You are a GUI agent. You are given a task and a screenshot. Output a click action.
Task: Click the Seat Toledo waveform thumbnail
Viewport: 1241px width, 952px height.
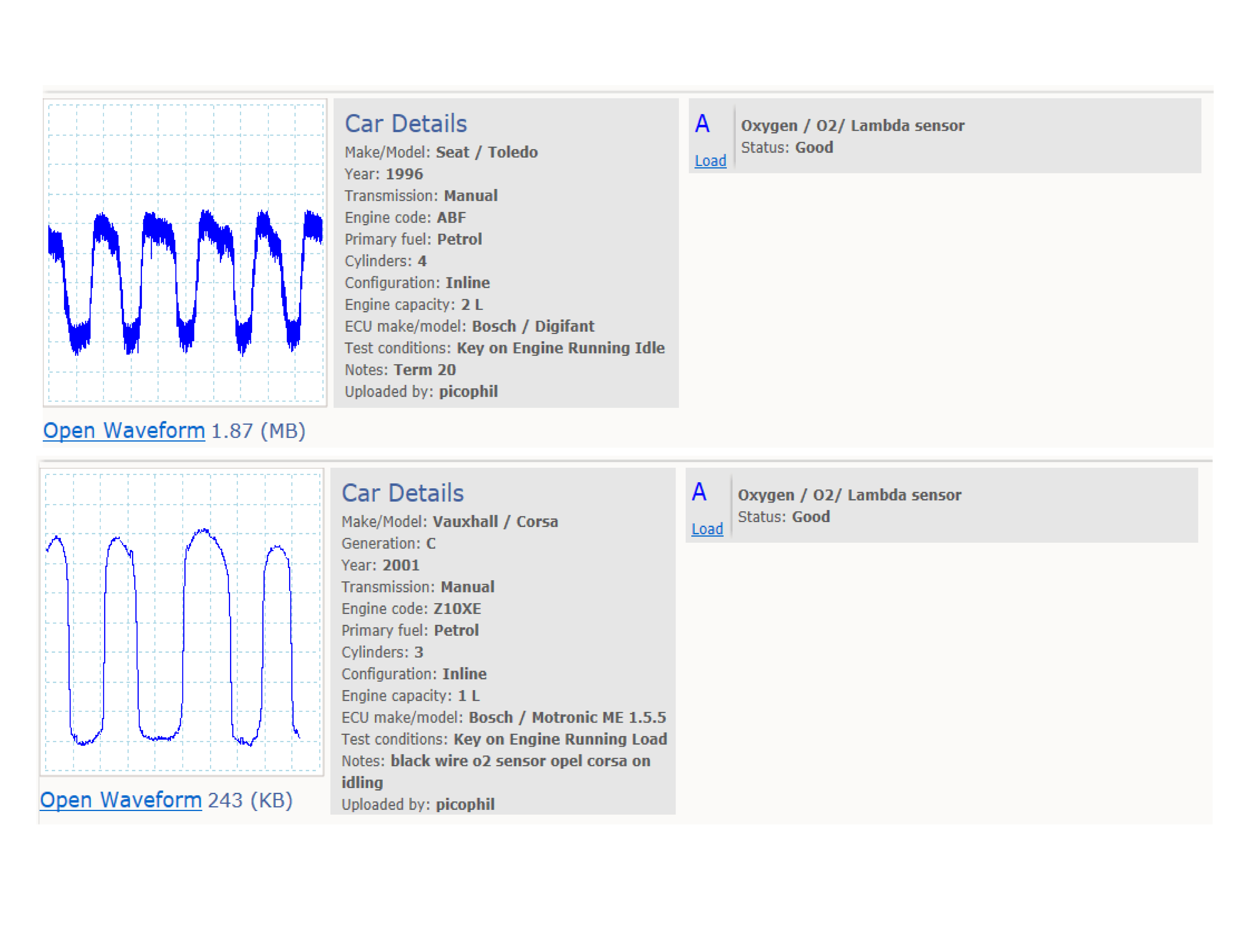click(185, 253)
